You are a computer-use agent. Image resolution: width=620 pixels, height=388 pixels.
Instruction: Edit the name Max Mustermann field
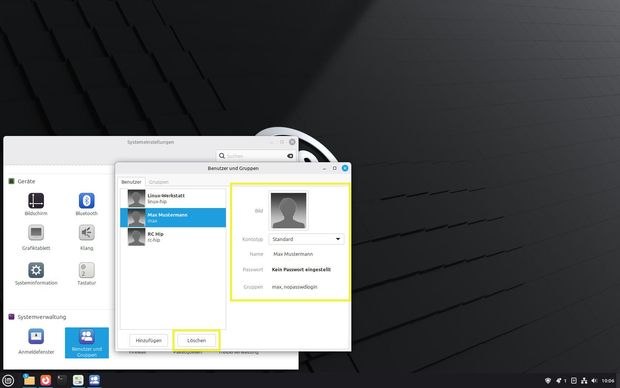click(293, 254)
